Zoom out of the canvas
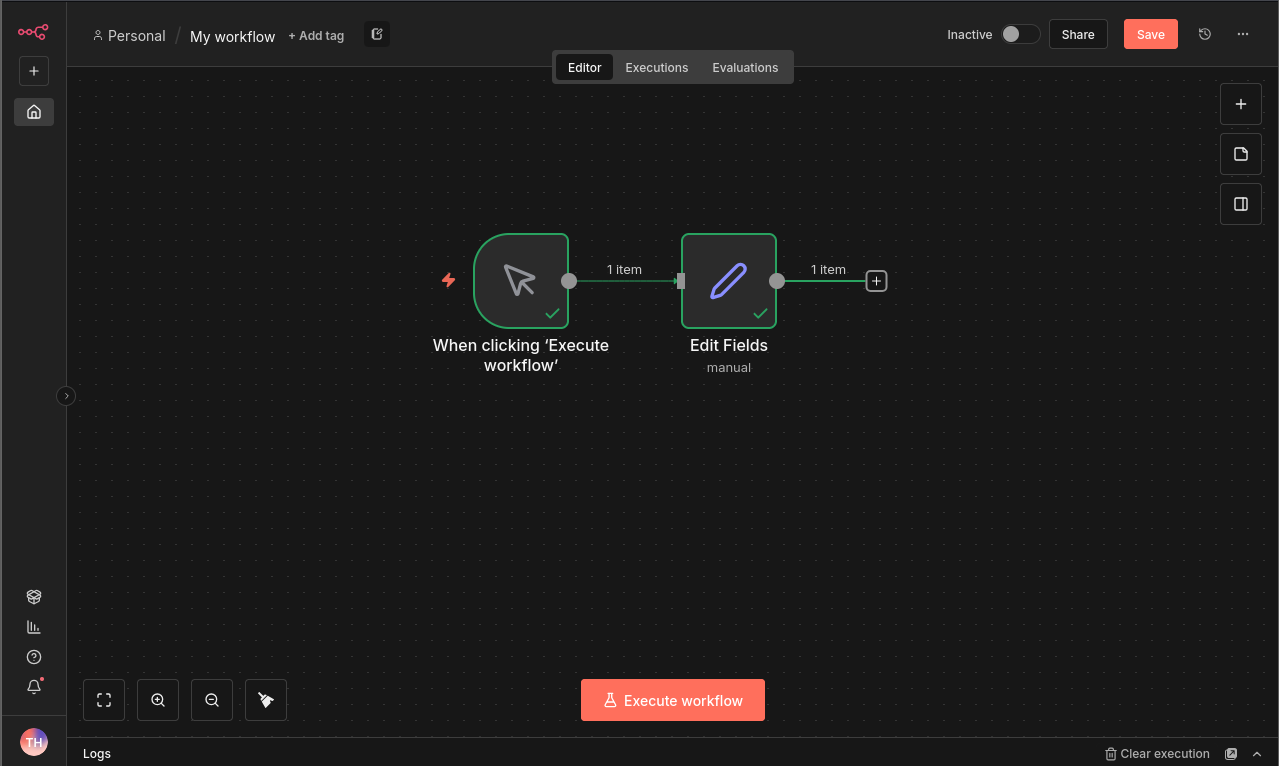 pos(212,700)
